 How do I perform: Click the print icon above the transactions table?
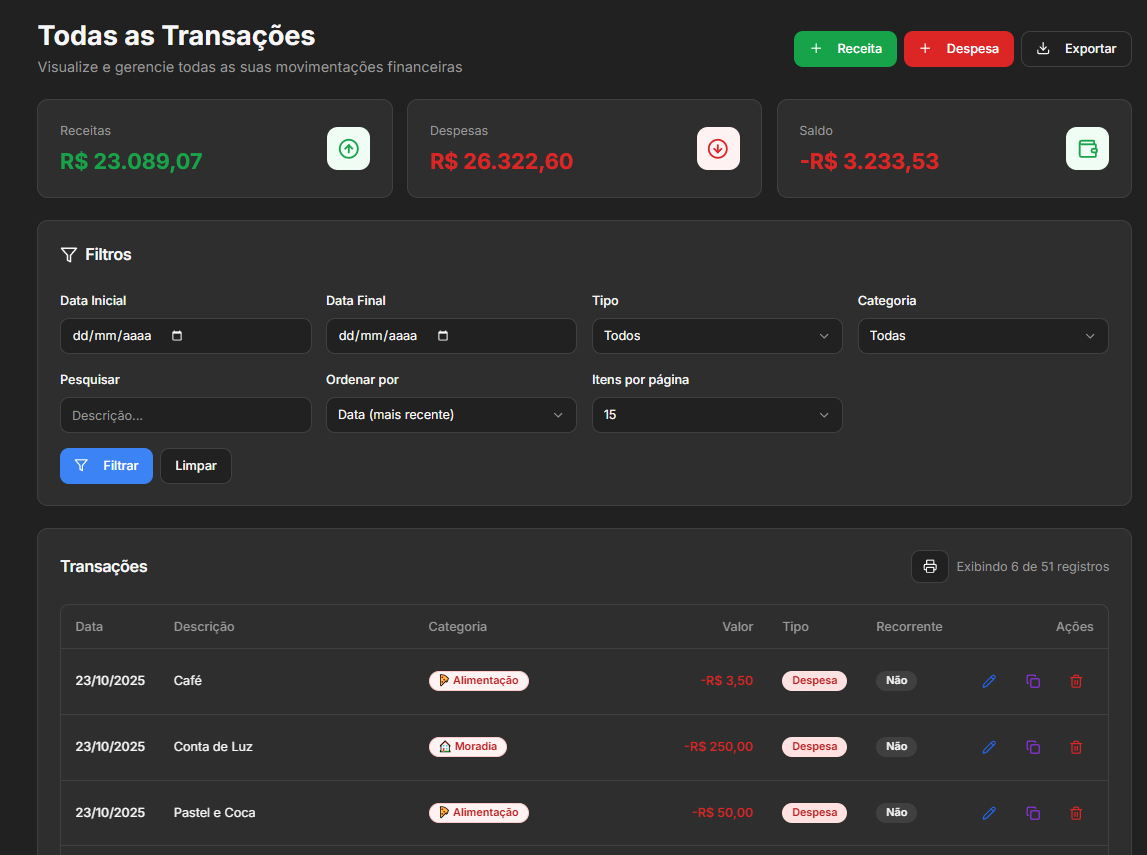point(929,567)
